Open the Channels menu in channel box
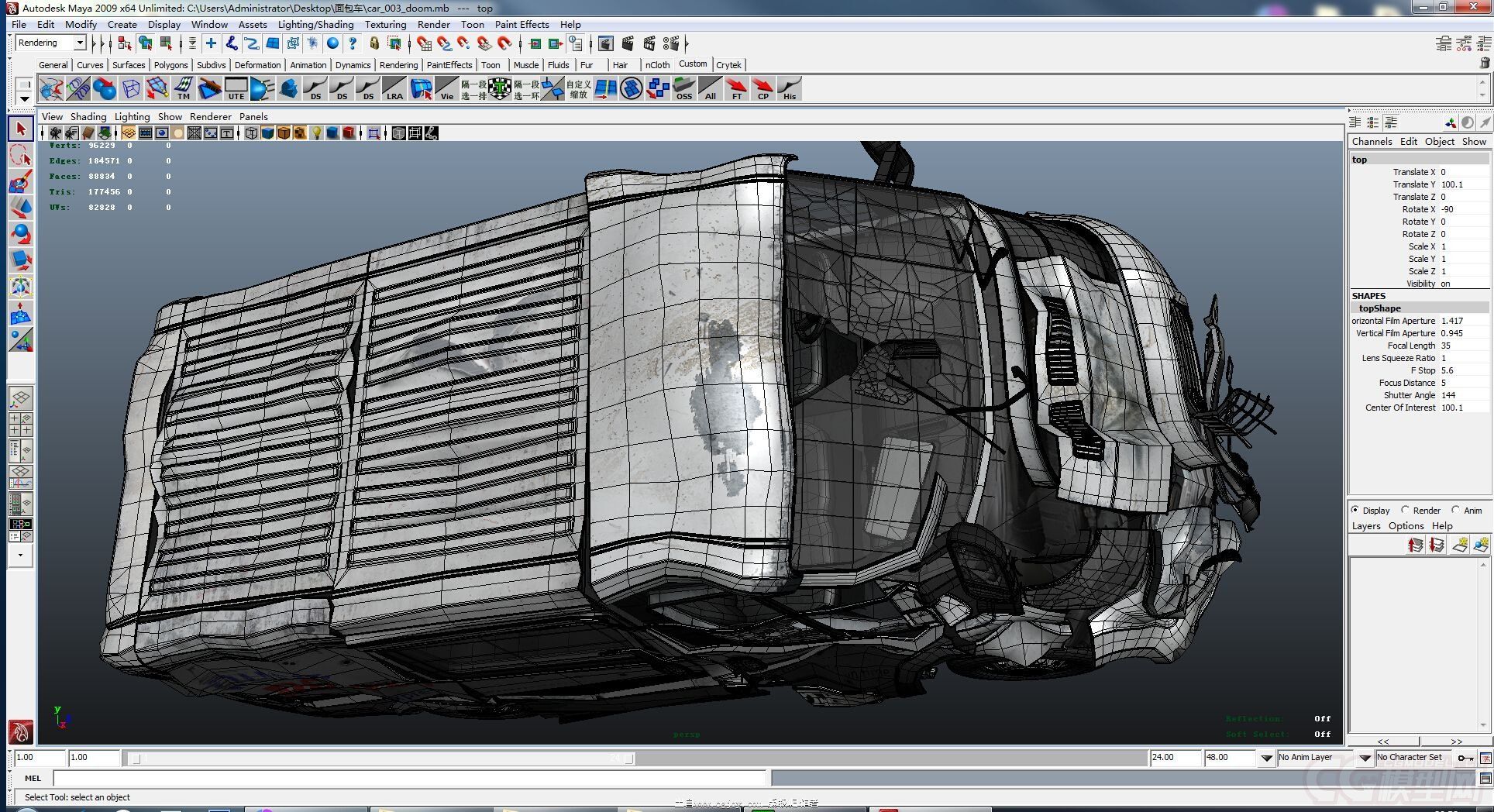Screen dimensions: 1494x812 1372,142
